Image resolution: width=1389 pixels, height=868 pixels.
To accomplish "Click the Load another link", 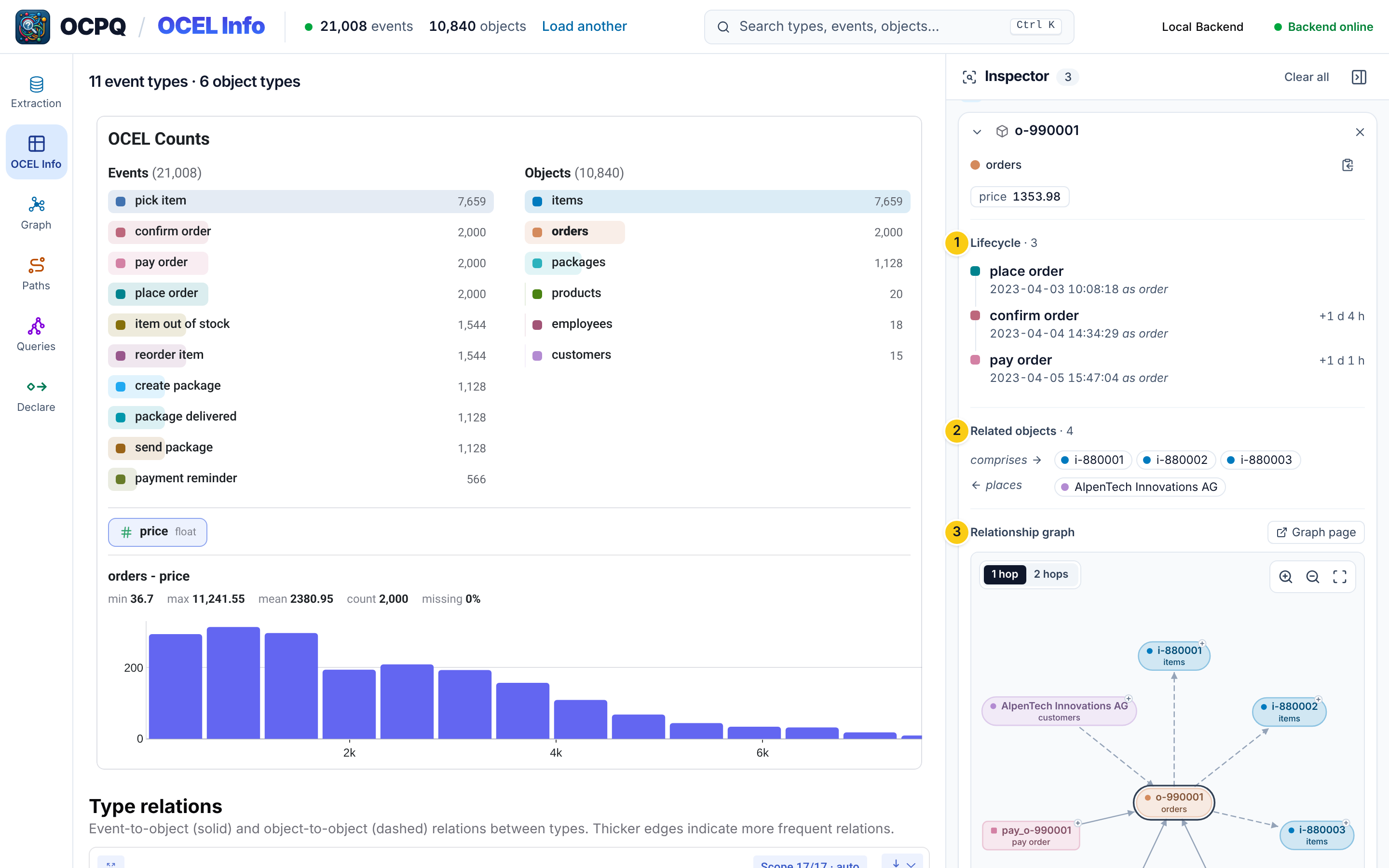I will 585,27.
